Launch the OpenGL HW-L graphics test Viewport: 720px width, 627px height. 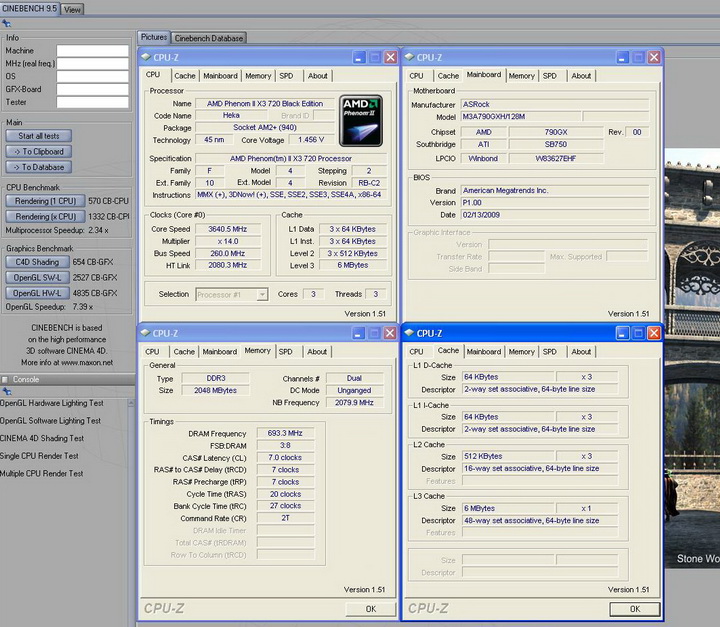[x=38, y=293]
